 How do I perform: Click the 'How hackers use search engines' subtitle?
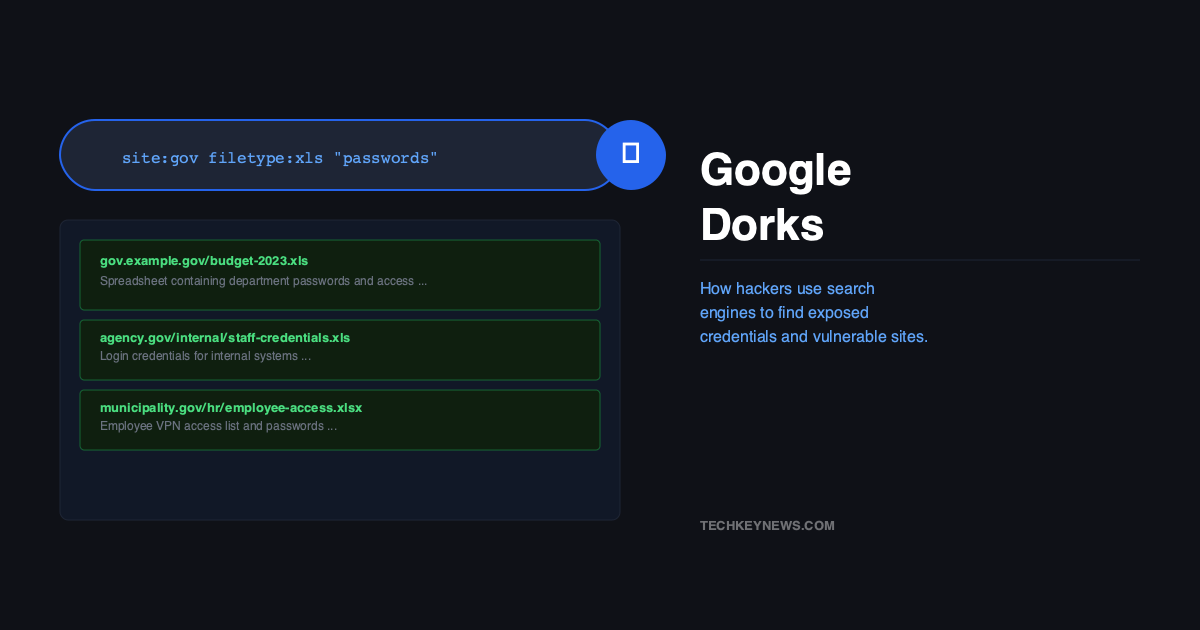pyautogui.click(x=814, y=312)
